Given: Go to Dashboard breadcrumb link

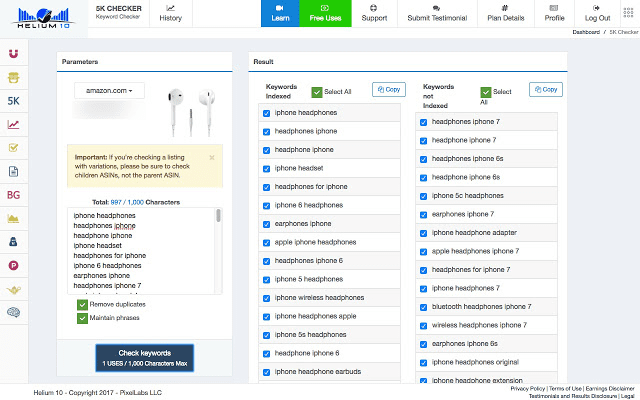Looking at the screenshot, I should pos(586,32).
